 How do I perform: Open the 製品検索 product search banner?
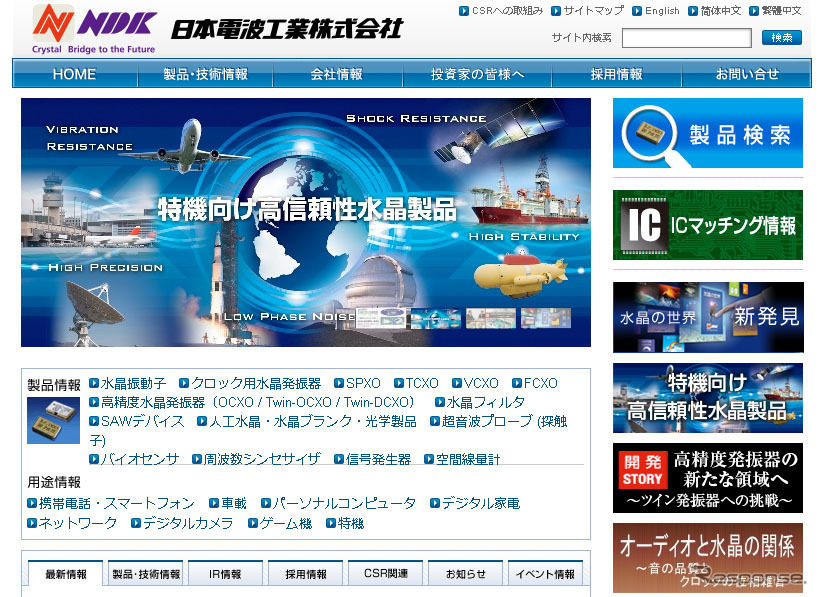pyautogui.click(x=707, y=130)
